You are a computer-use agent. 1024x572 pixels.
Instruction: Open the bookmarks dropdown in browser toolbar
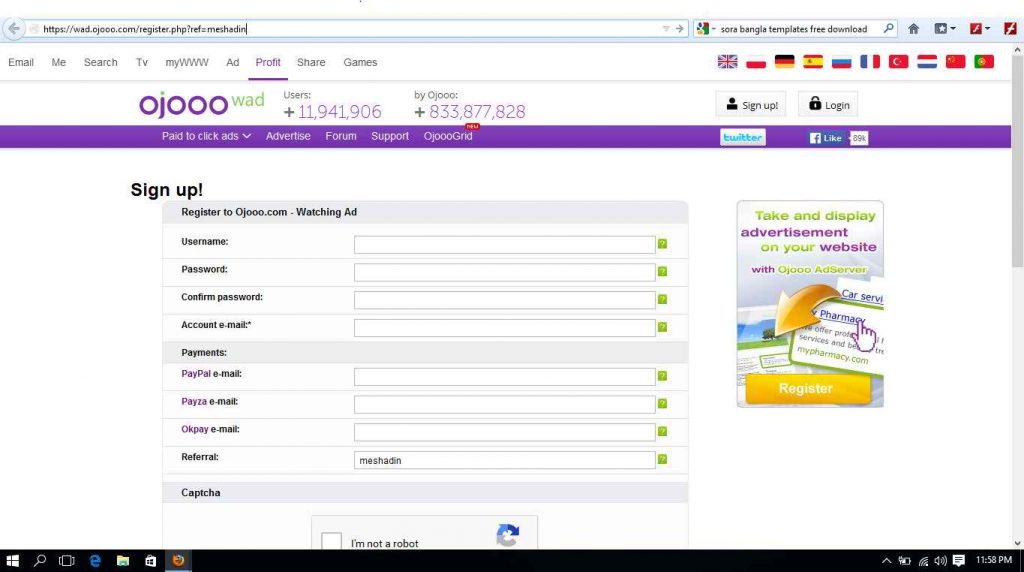point(944,29)
